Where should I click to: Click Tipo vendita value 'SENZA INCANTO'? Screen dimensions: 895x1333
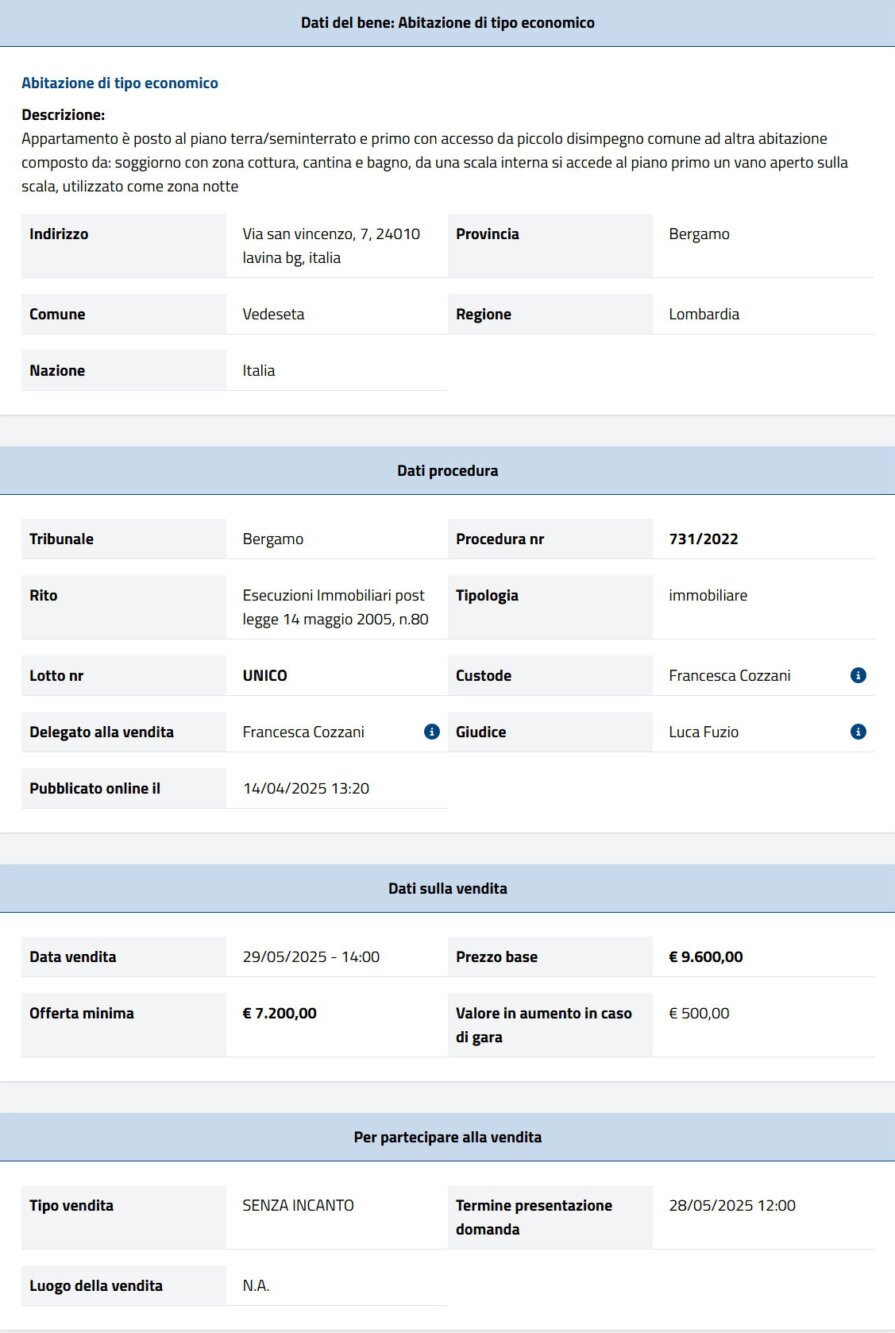pyautogui.click(x=298, y=1205)
